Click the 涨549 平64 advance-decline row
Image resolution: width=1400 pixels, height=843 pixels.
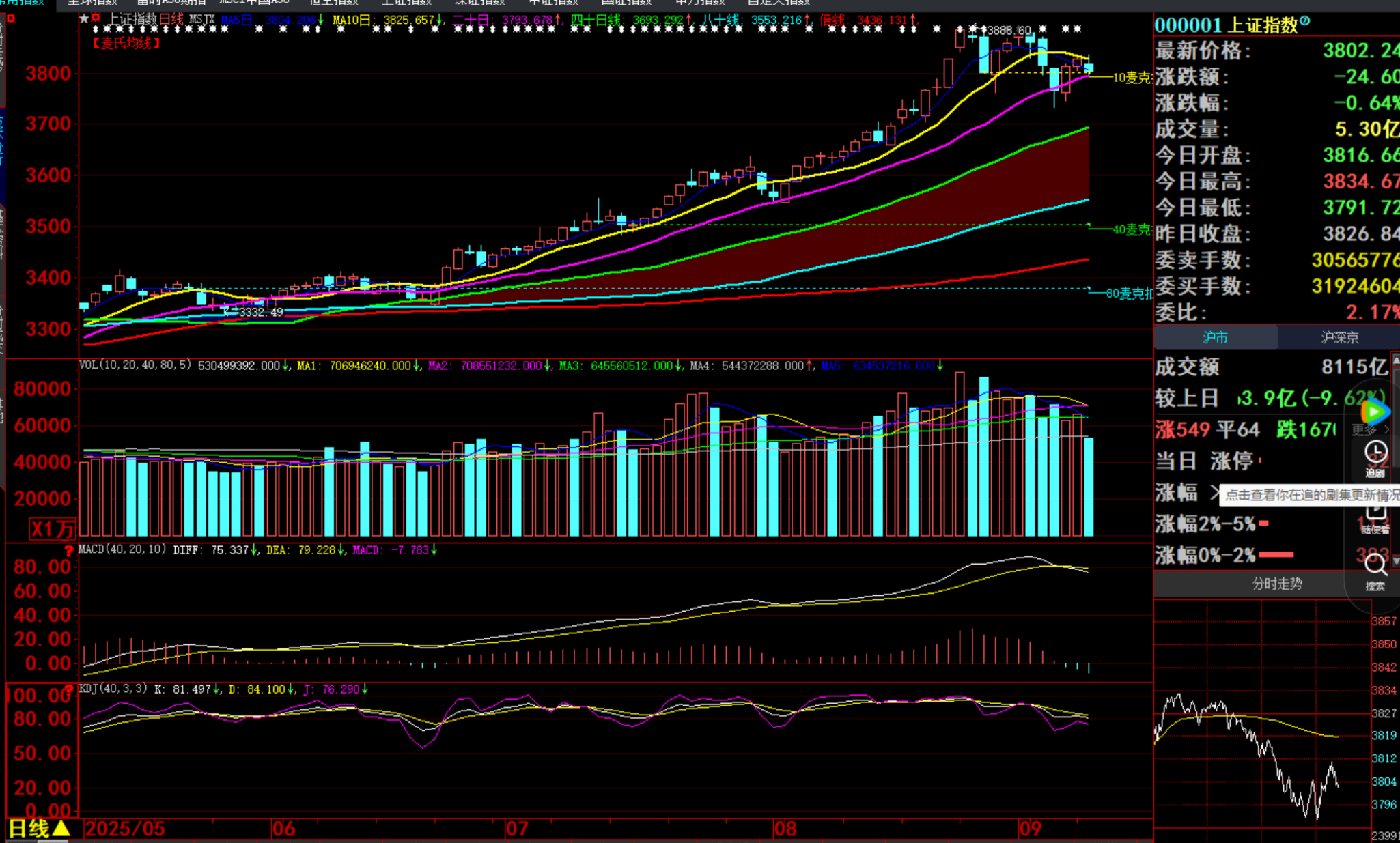(x=1246, y=429)
